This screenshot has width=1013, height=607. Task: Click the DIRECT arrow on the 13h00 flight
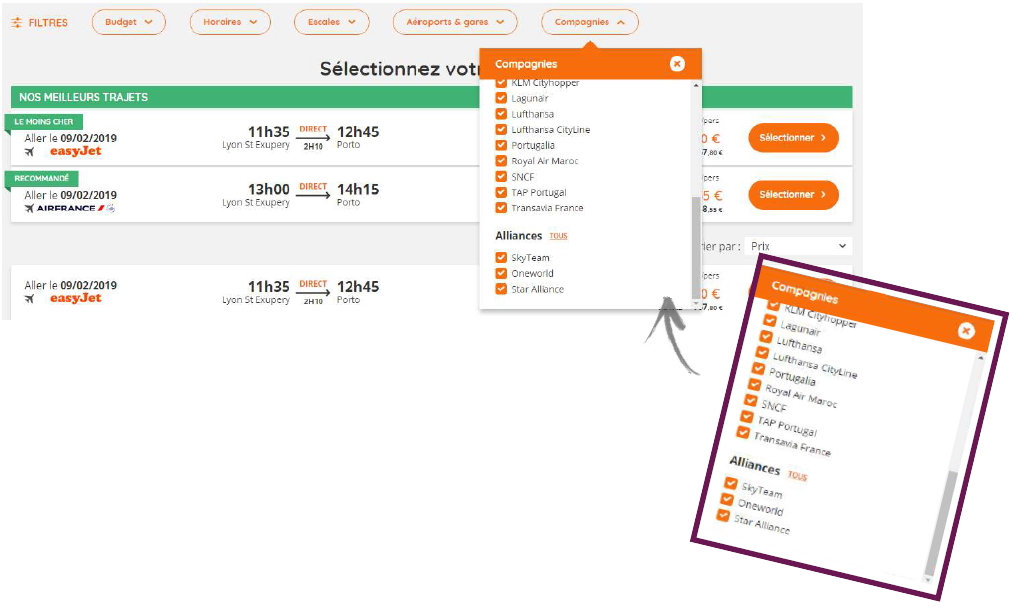313,195
